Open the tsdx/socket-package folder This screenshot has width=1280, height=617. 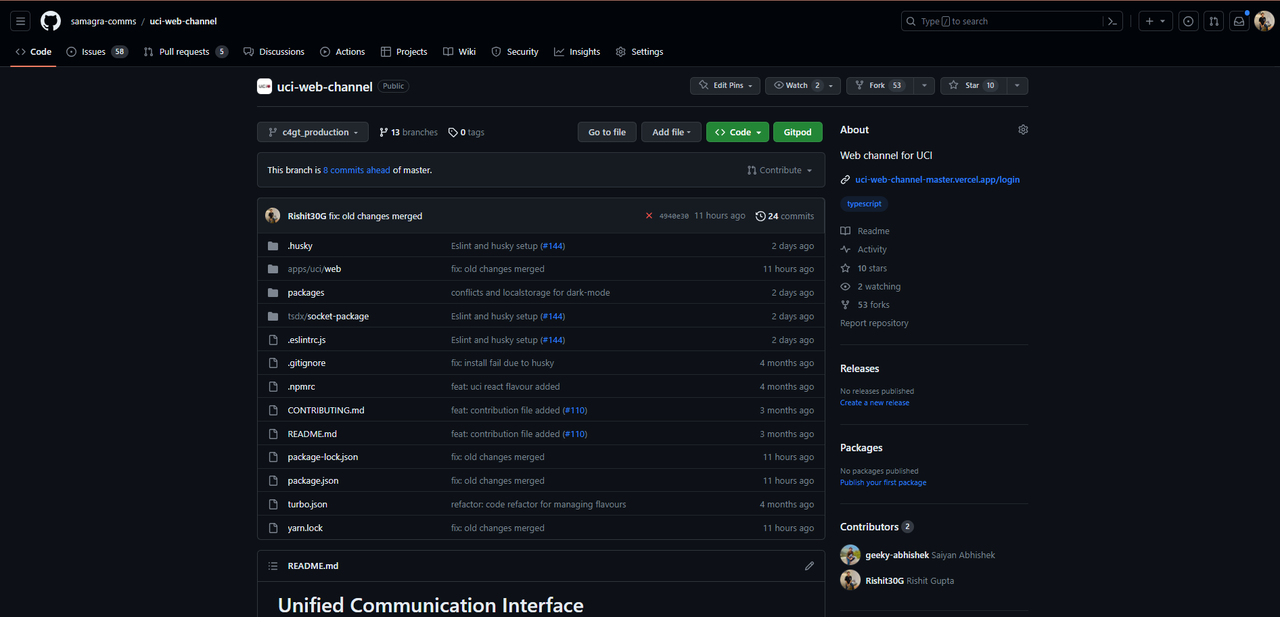(x=328, y=316)
